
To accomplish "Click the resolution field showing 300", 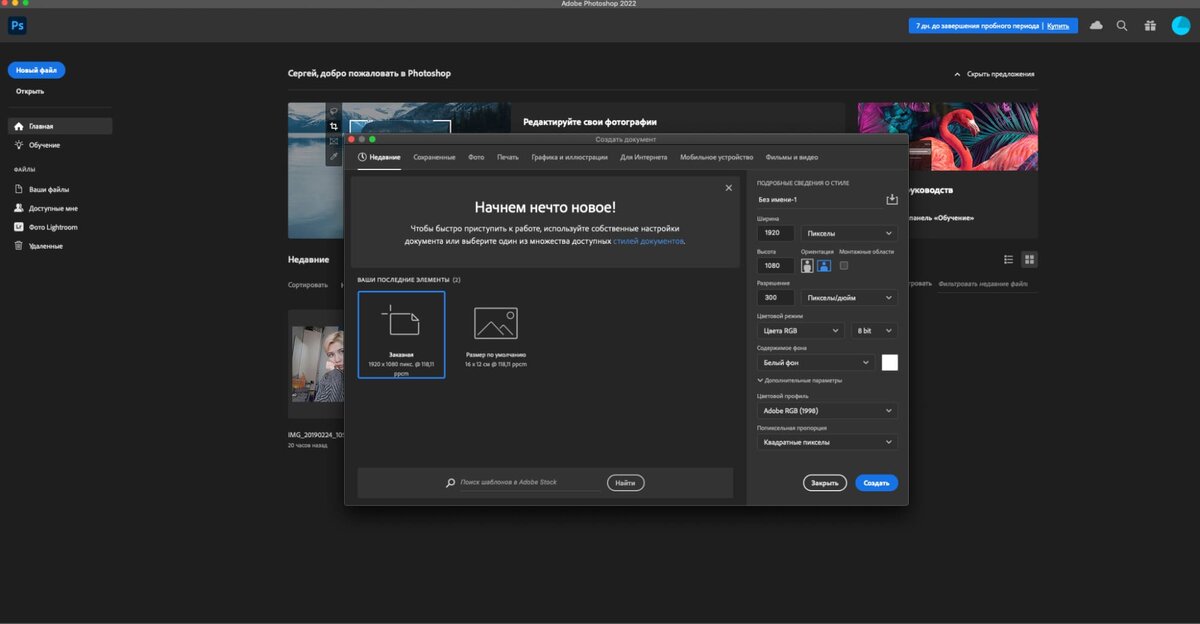I will tap(776, 298).
